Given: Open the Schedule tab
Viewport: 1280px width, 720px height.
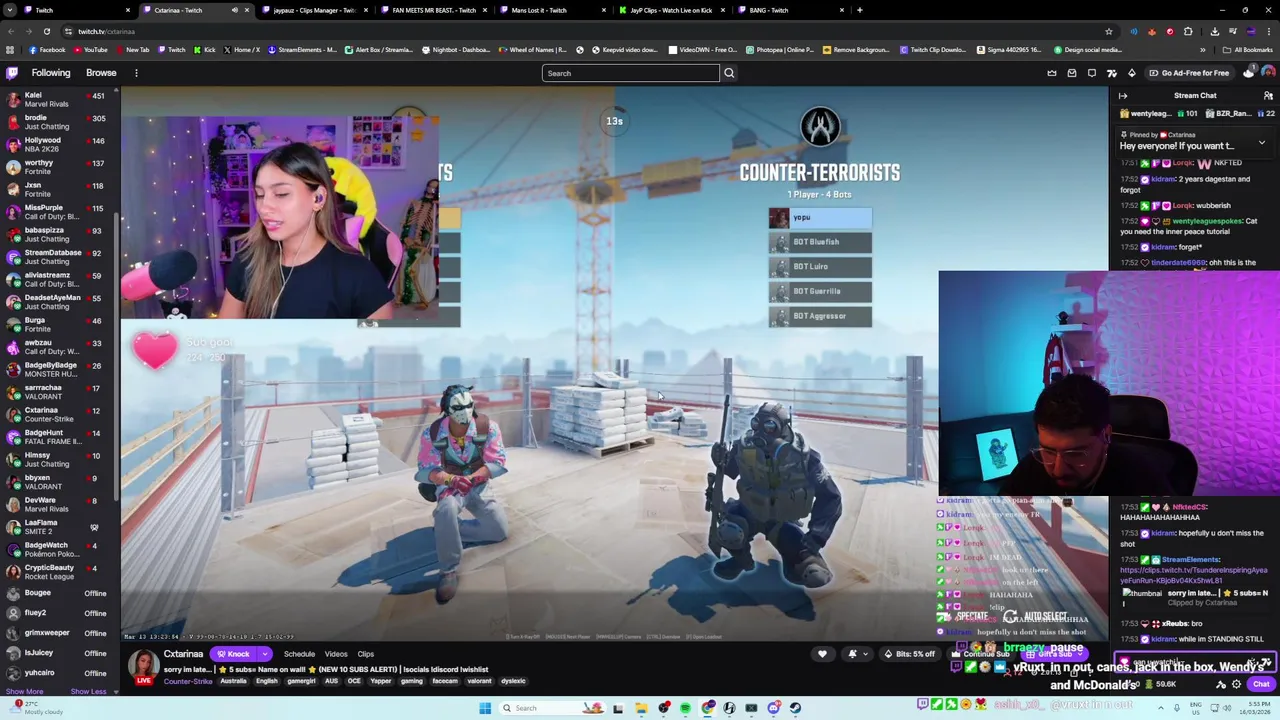Looking at the screenshot, I should (x=299, y=654).
